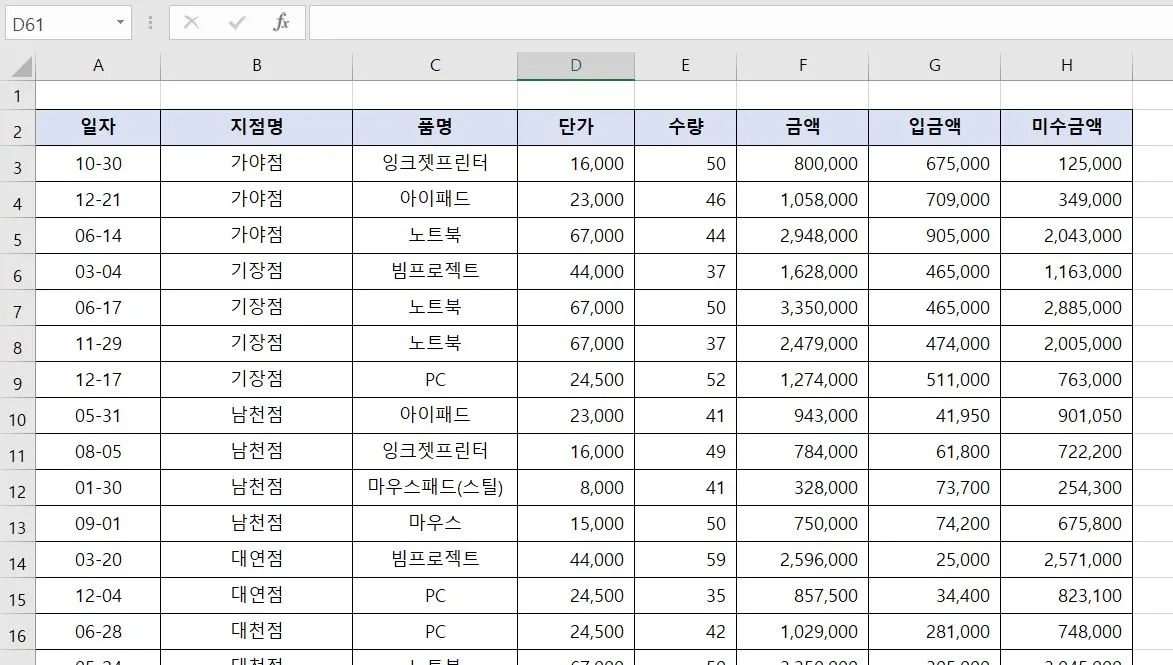Select outstanding cell 125,000
1173x665 pixels.
(x=1067, y=164)
